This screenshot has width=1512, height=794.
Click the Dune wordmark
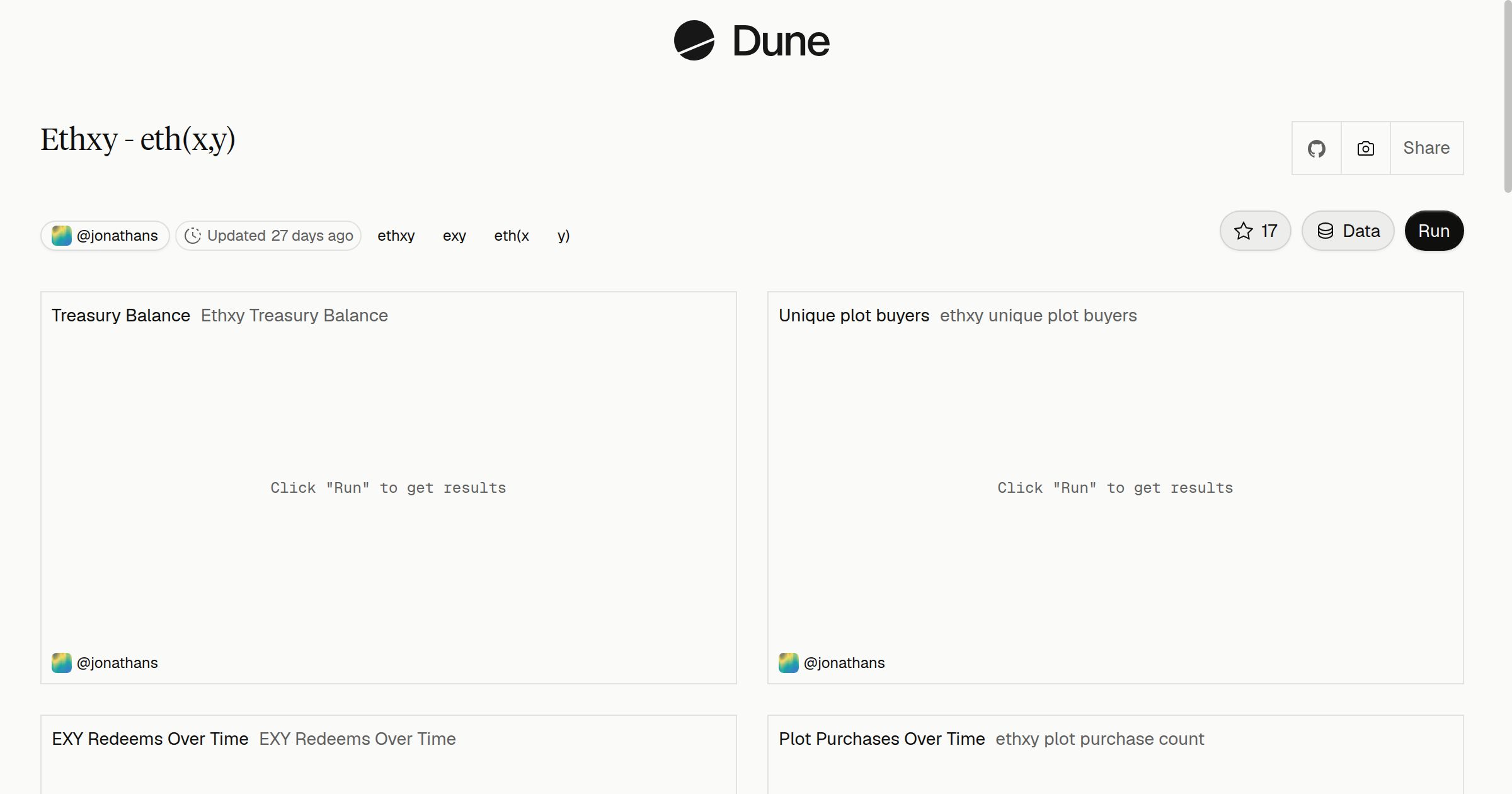tap(781, 41)
